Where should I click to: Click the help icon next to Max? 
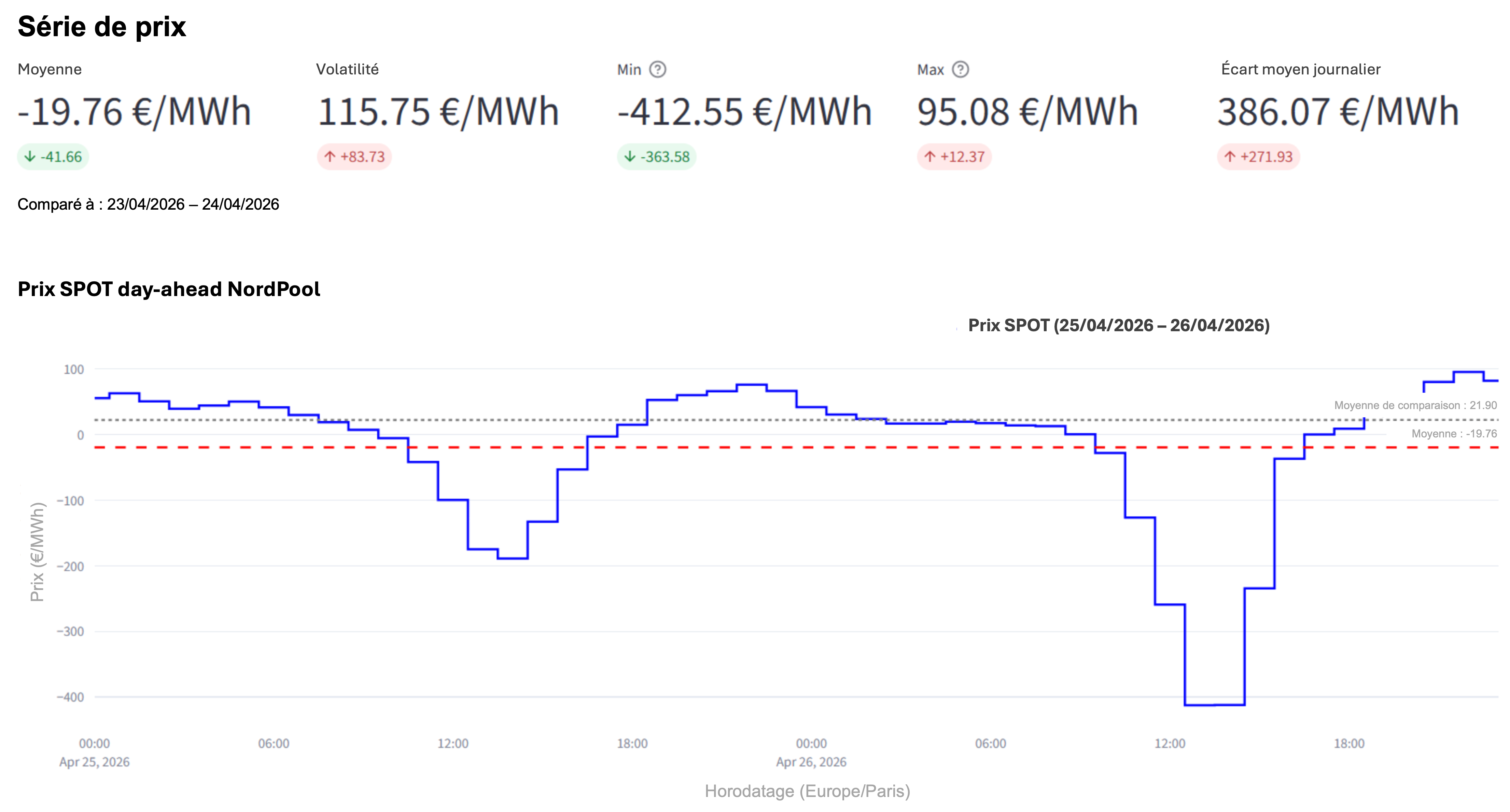tap(960, 70)
